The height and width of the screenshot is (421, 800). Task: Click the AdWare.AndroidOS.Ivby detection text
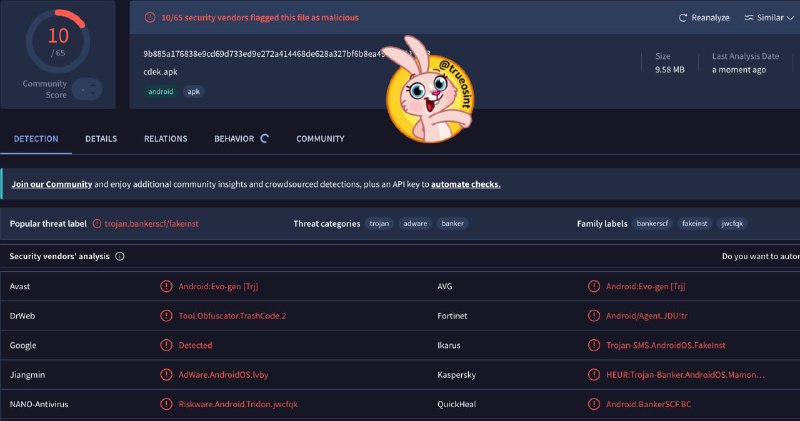[223, 375]
